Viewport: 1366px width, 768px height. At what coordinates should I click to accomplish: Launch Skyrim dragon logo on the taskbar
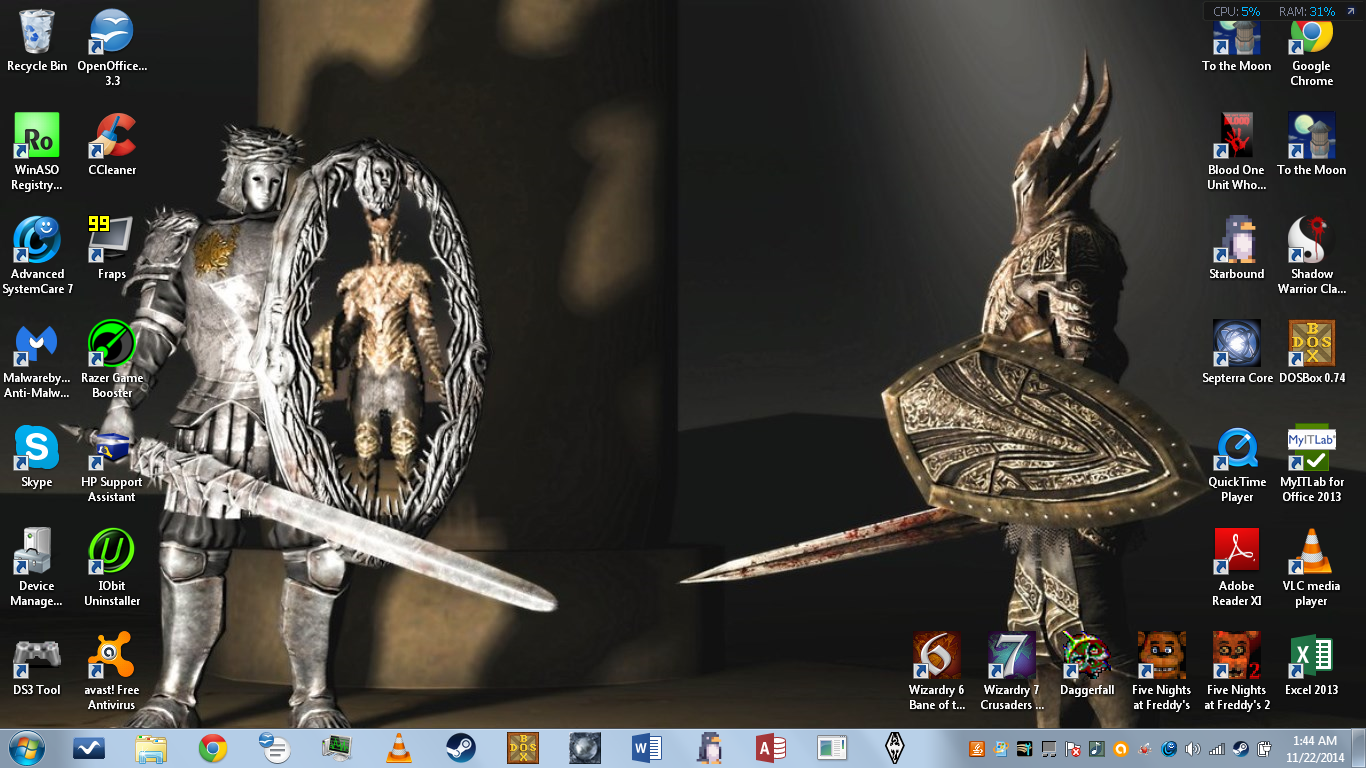[x=895, y=747]
